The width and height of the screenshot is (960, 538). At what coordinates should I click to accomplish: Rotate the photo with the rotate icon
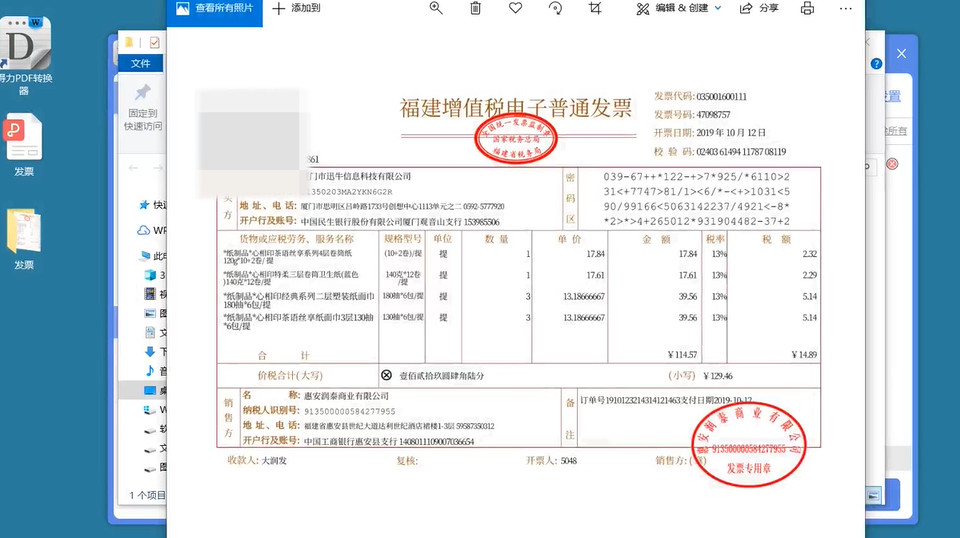(555, 8)
